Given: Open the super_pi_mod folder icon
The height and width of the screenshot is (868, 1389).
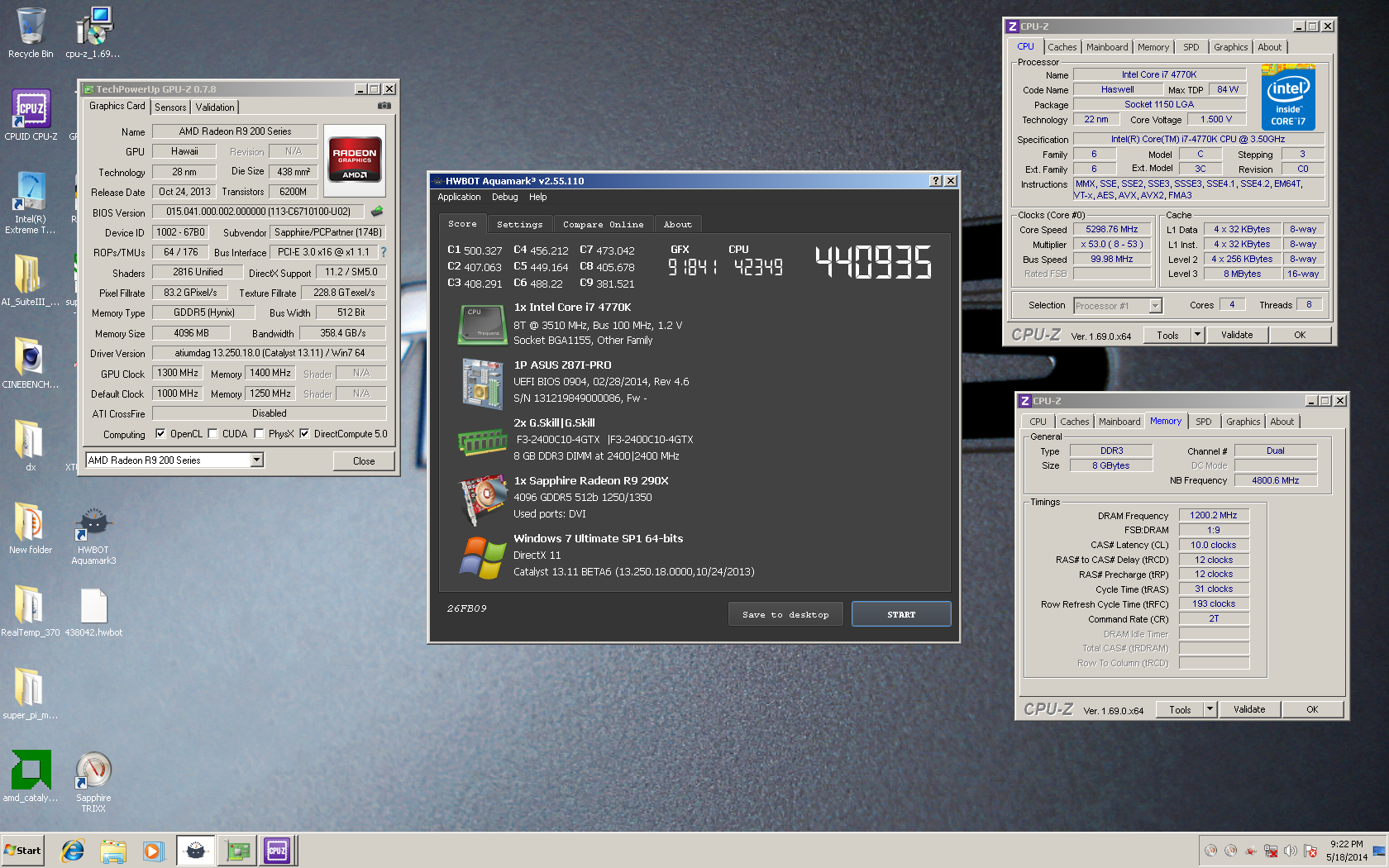Looking at the screenshot, I should 31,694.
